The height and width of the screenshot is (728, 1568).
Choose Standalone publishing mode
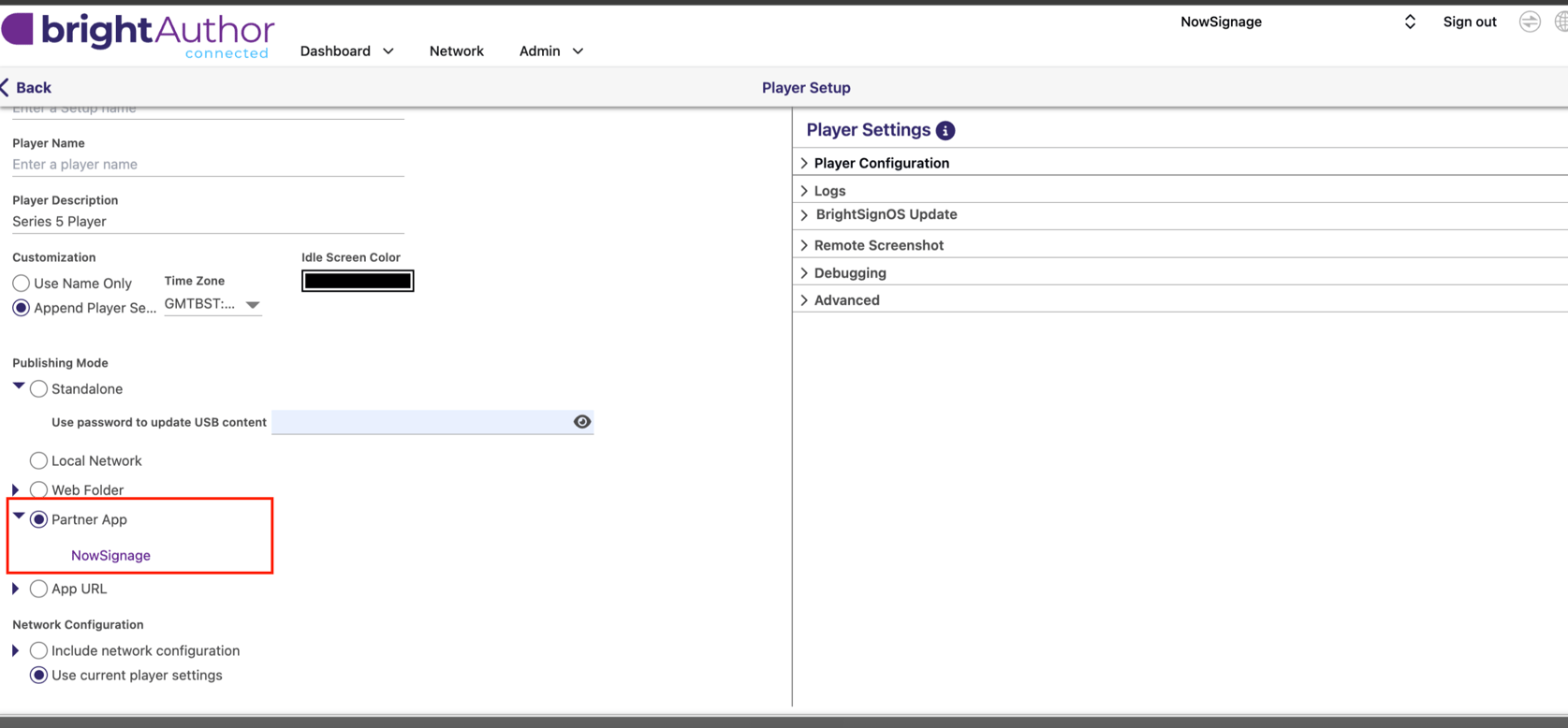click(38, 389)
